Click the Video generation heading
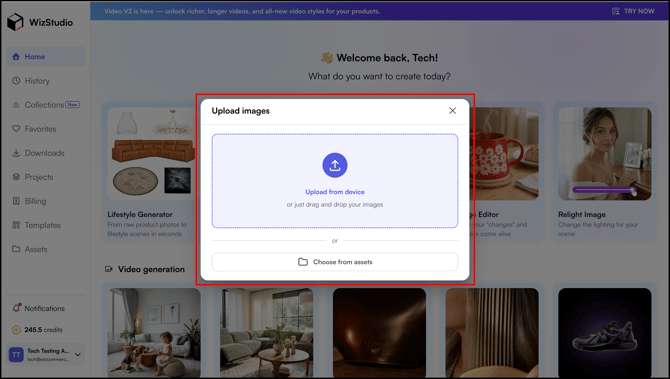This screenshot has height=379, width=670. pos(151,269)
